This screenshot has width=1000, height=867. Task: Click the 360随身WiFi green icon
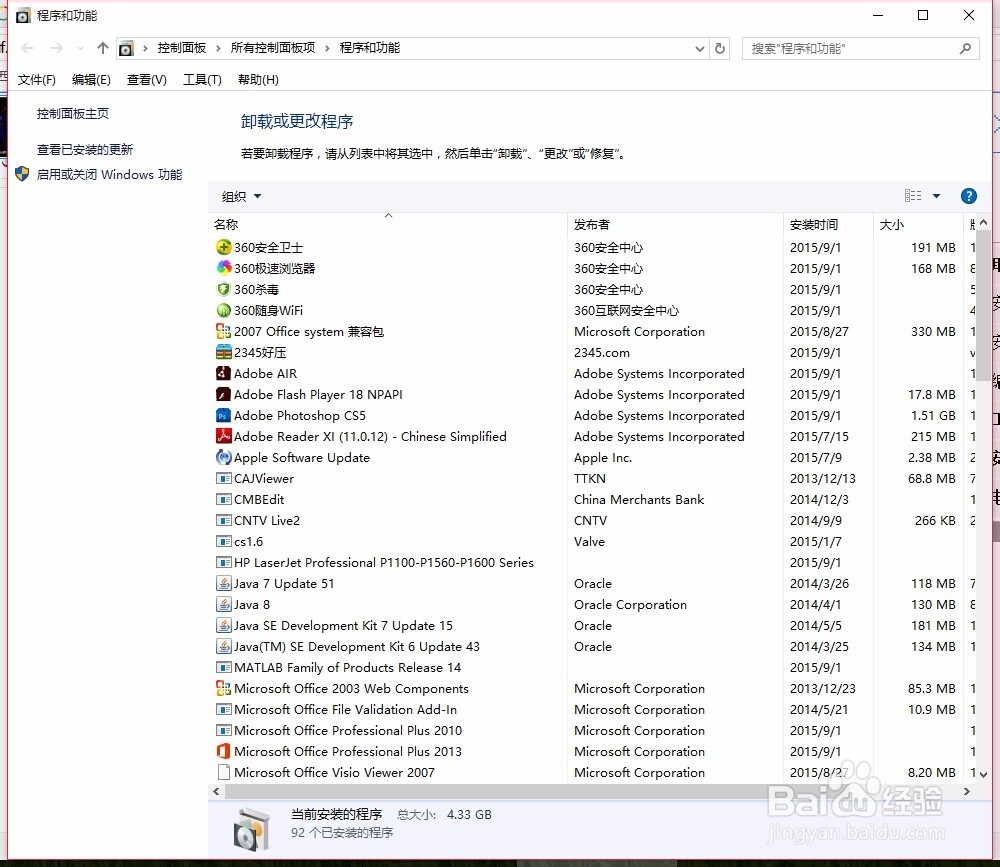click(x=223, y=310)
